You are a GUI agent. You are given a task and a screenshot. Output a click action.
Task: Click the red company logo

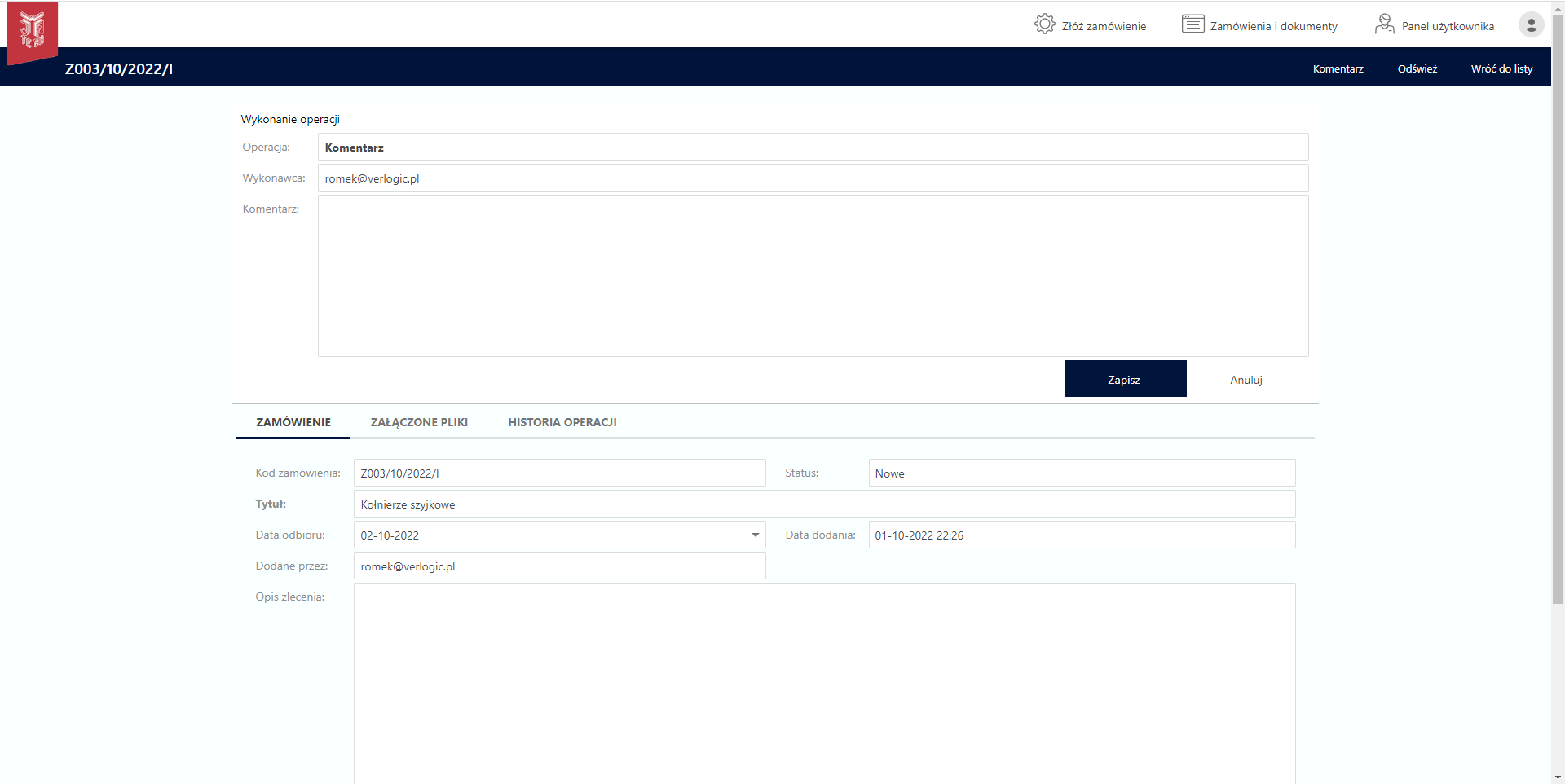(x=33, y=33)
